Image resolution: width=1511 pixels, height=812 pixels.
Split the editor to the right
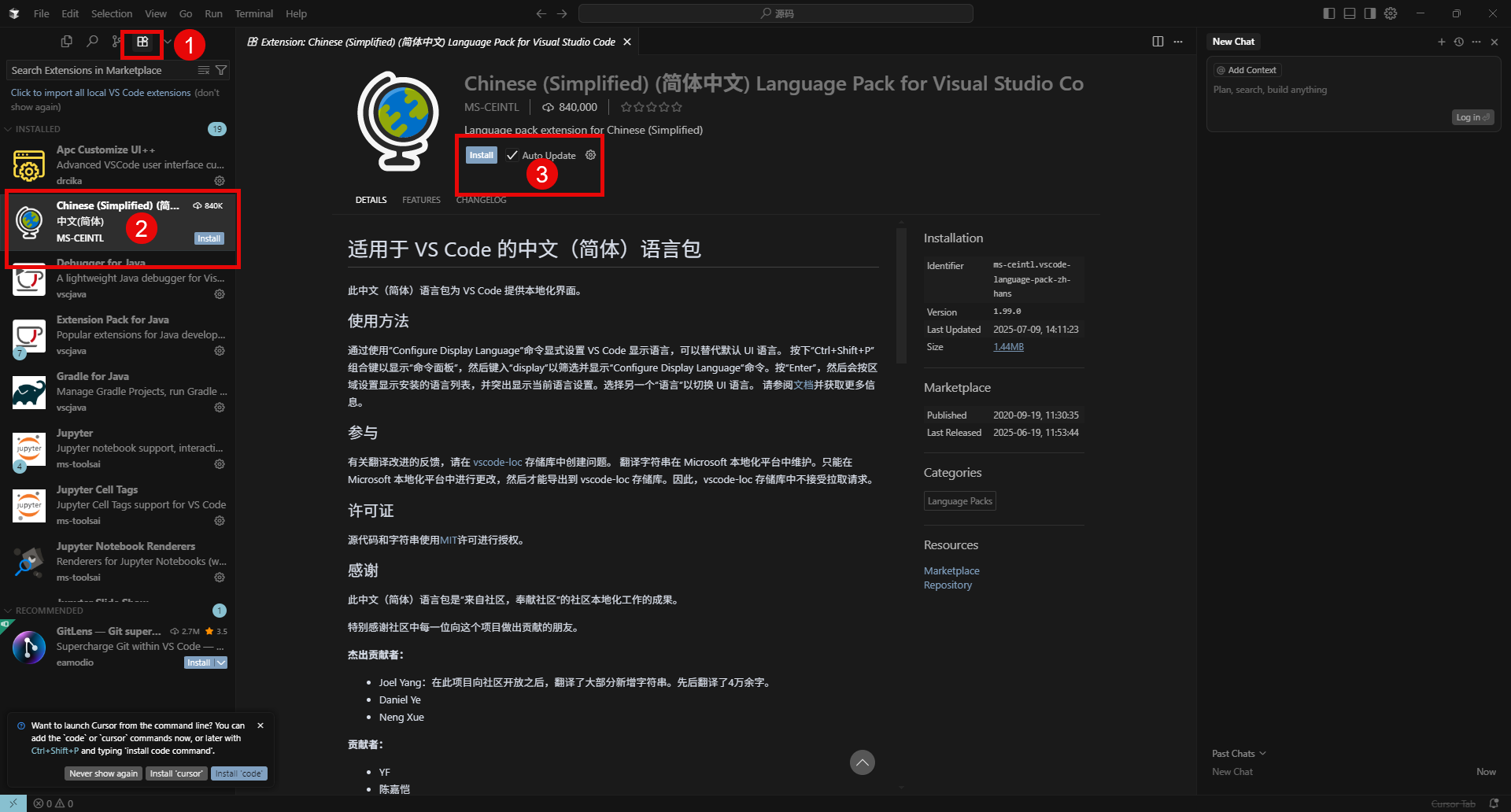(1158, 42)
